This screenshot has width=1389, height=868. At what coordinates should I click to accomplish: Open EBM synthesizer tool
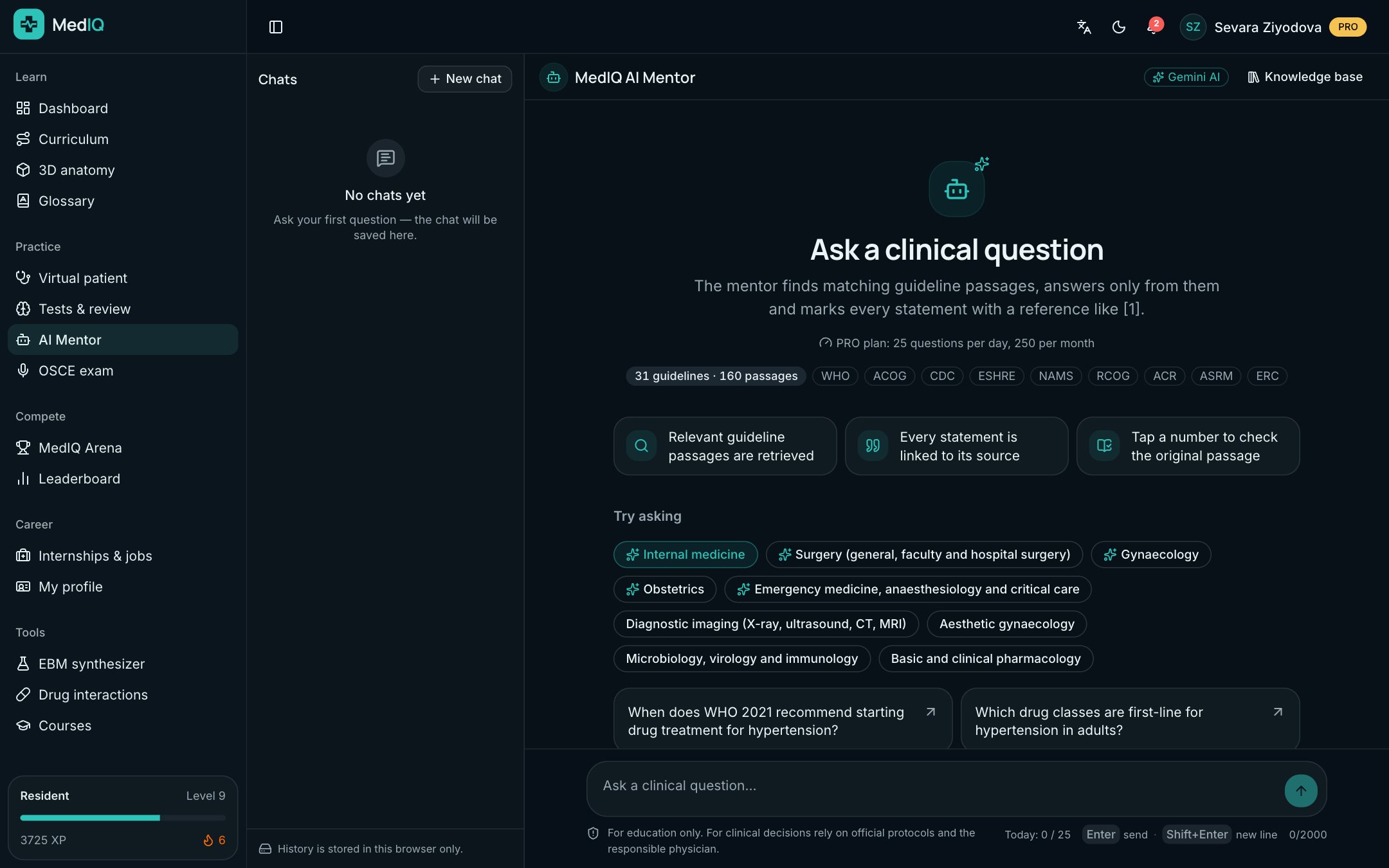pos(123,664)
